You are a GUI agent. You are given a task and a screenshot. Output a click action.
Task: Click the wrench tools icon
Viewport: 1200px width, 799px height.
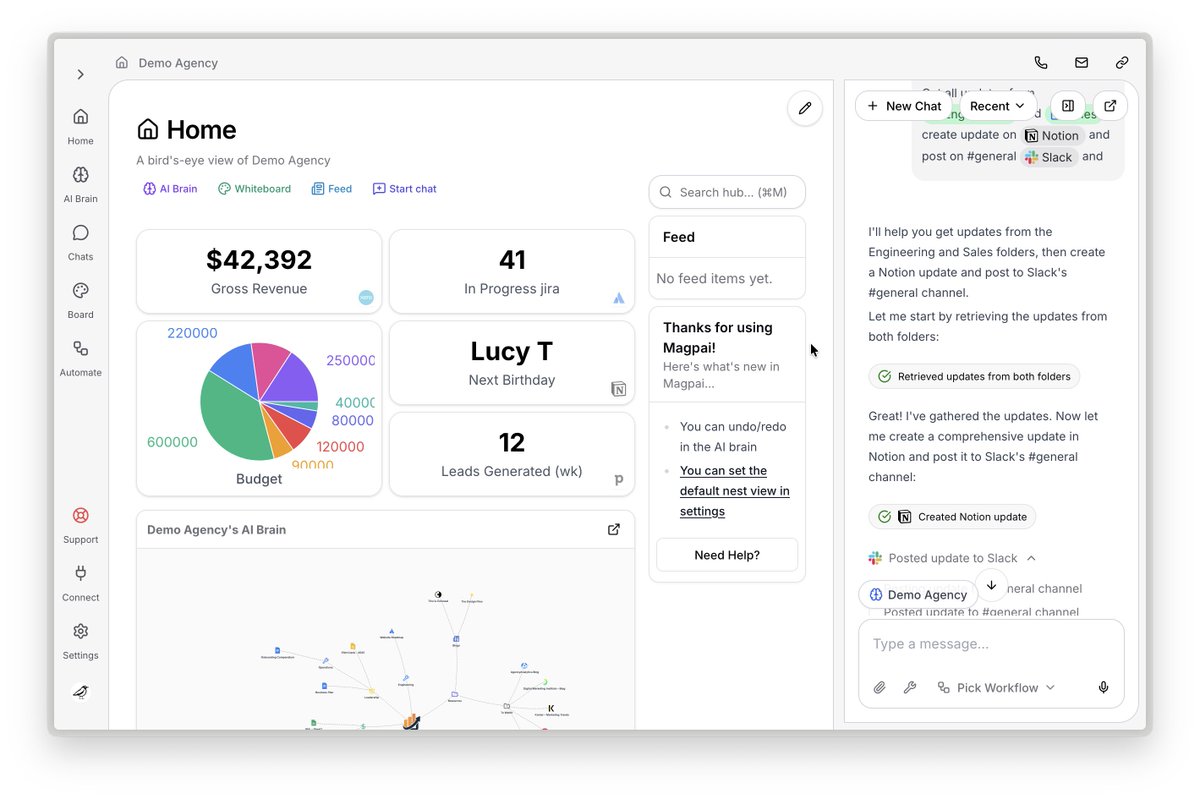click(910, 688)
